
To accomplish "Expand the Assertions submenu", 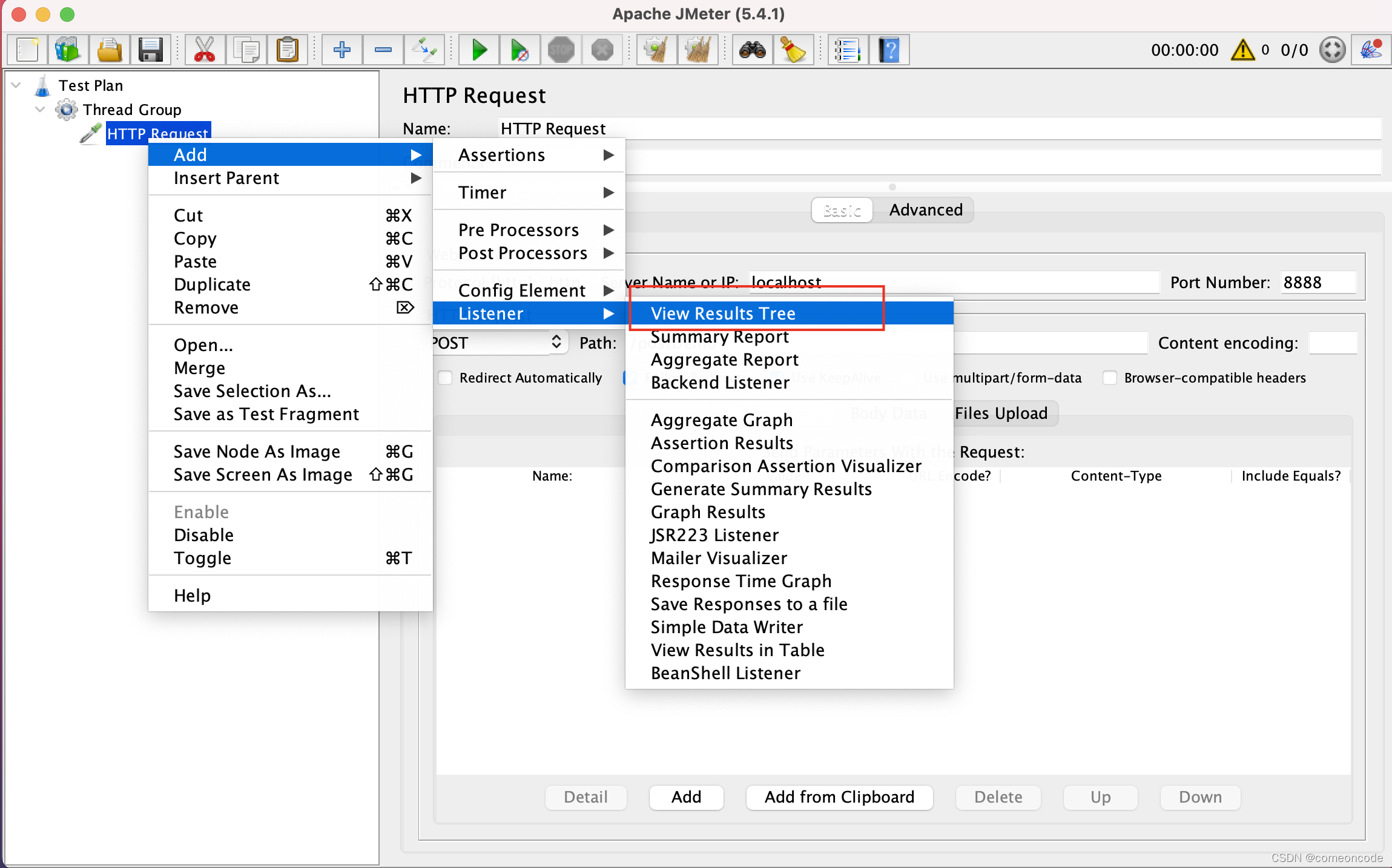I will pos(528,155).
